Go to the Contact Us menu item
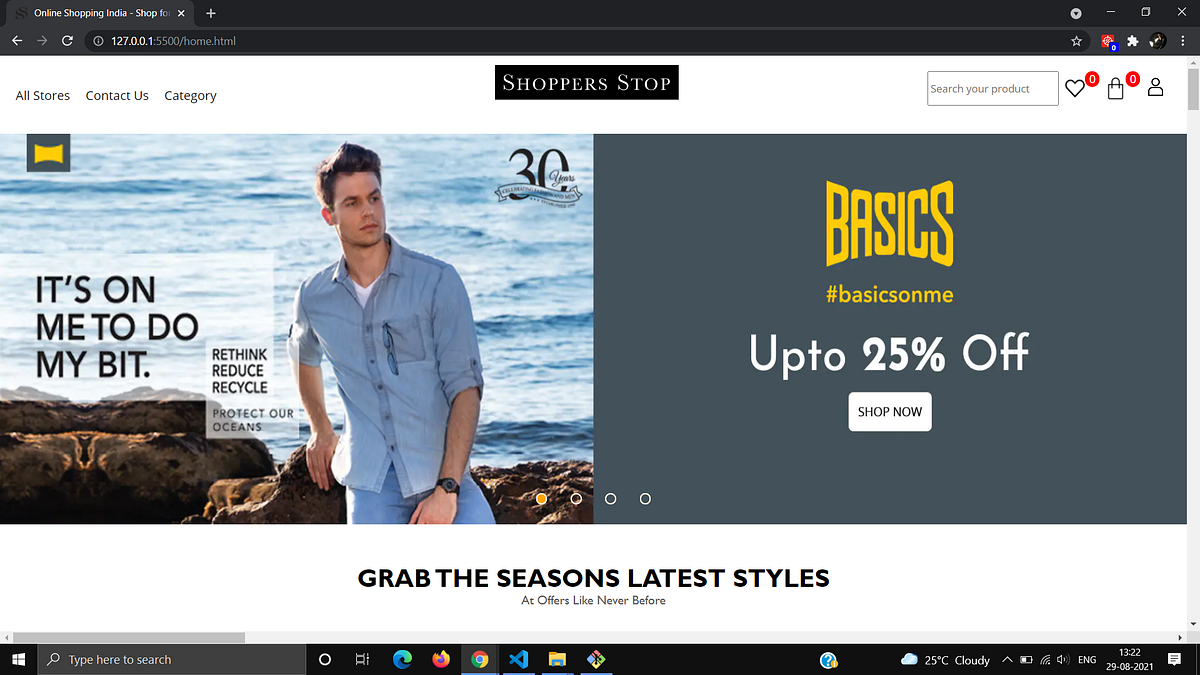The width and height of the screenshot is (1200, 675). point(117,96)
